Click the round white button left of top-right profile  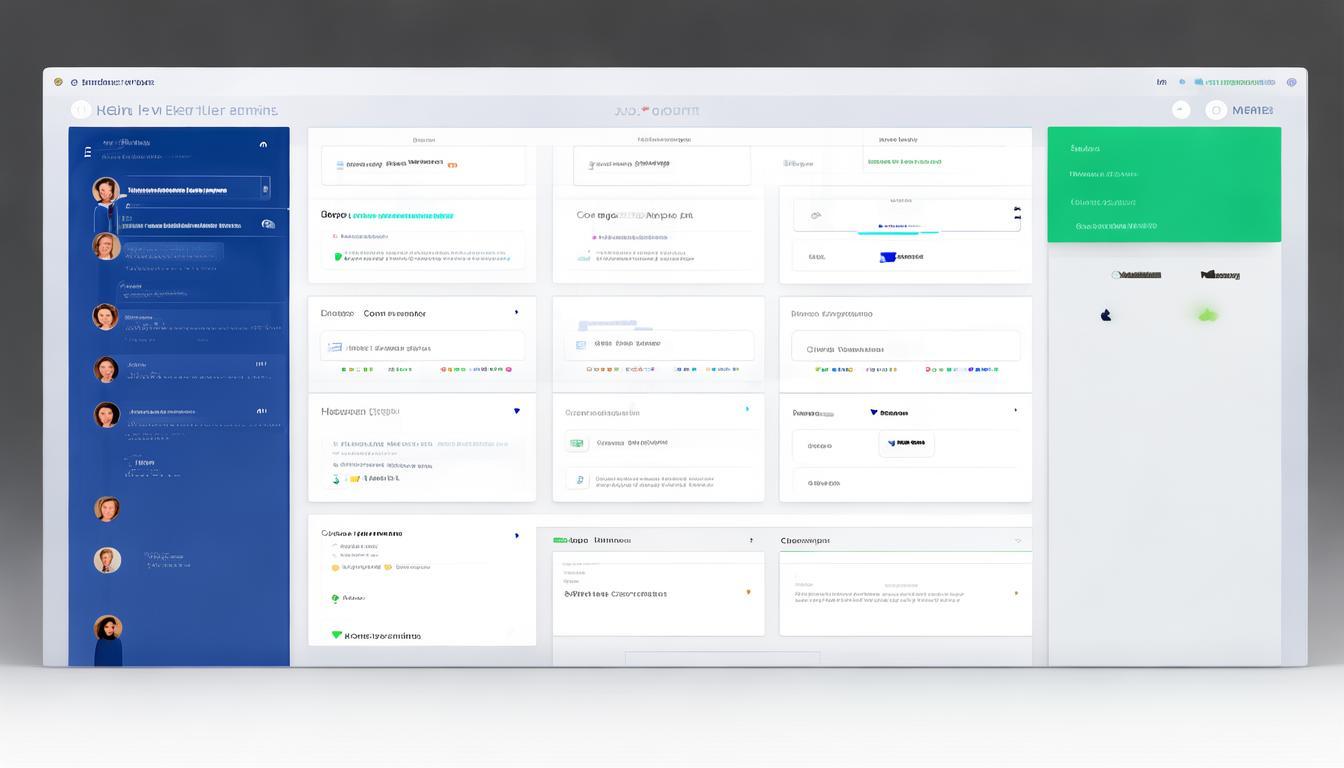[x=1181, y=111]
